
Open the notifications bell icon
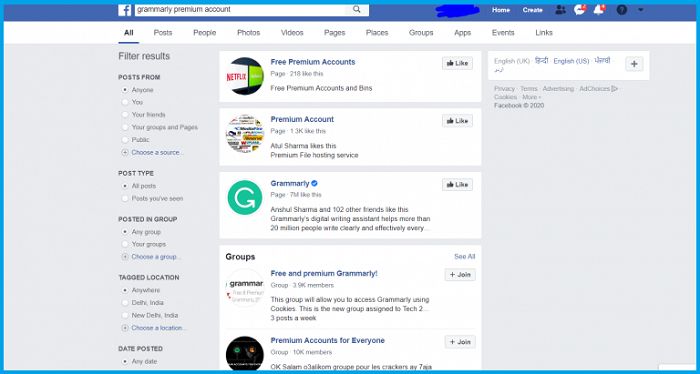(599, 10)
